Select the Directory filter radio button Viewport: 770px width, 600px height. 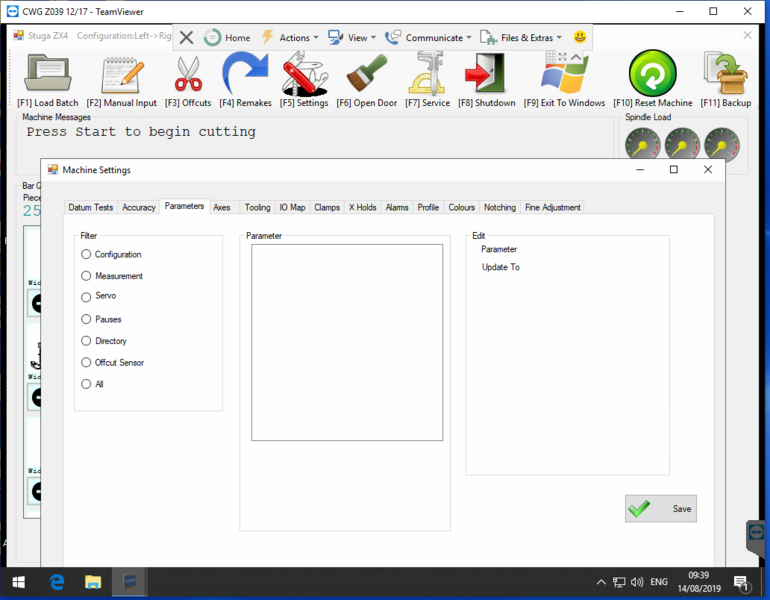tap(86, 341)
